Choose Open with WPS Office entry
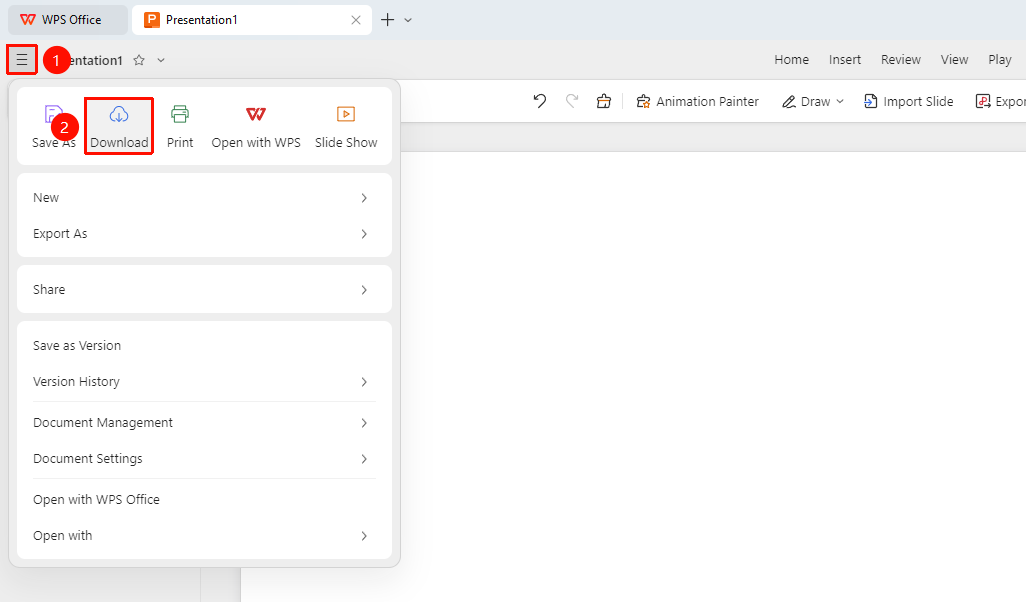The height and width of the screenshot is (602, 1026). pos(204,499)
